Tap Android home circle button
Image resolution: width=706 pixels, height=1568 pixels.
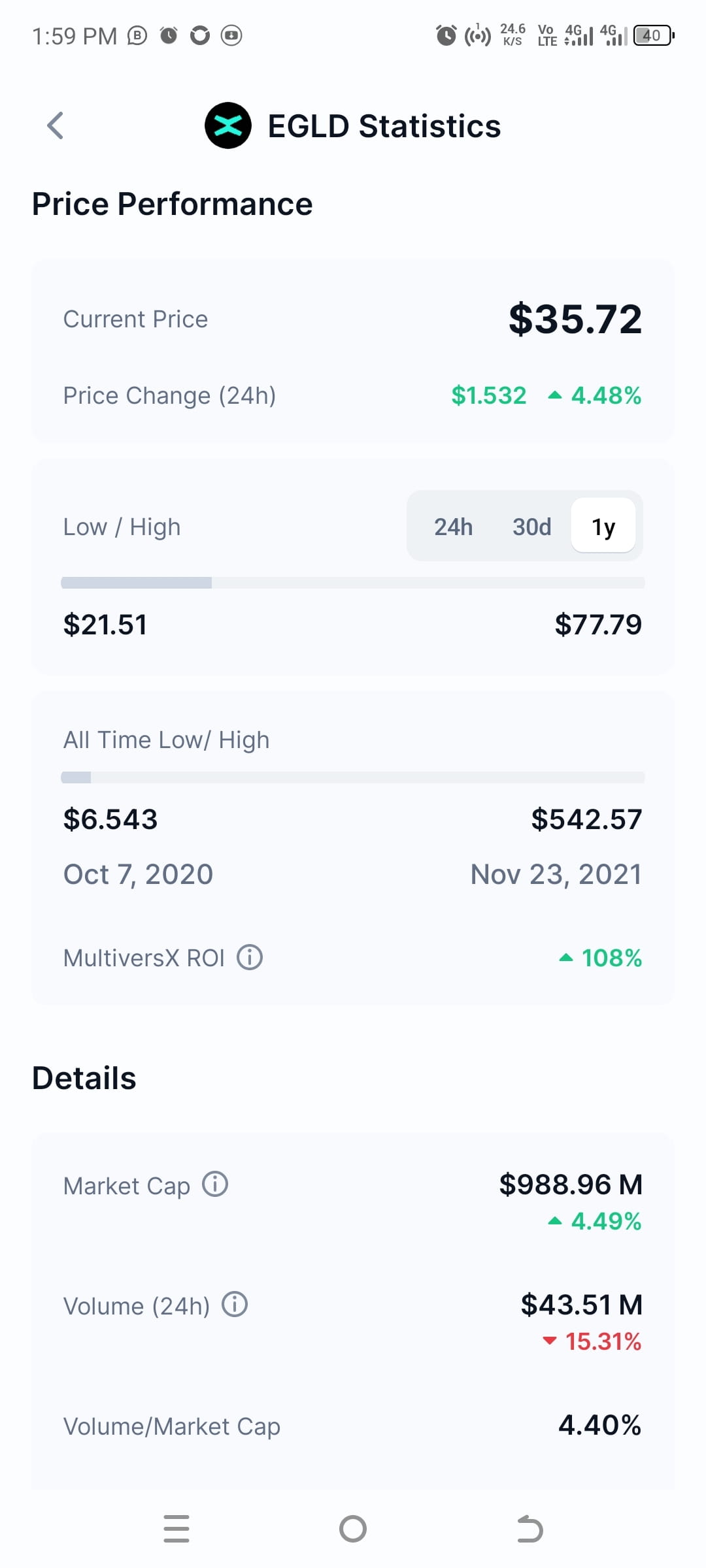coord(353,1529)
